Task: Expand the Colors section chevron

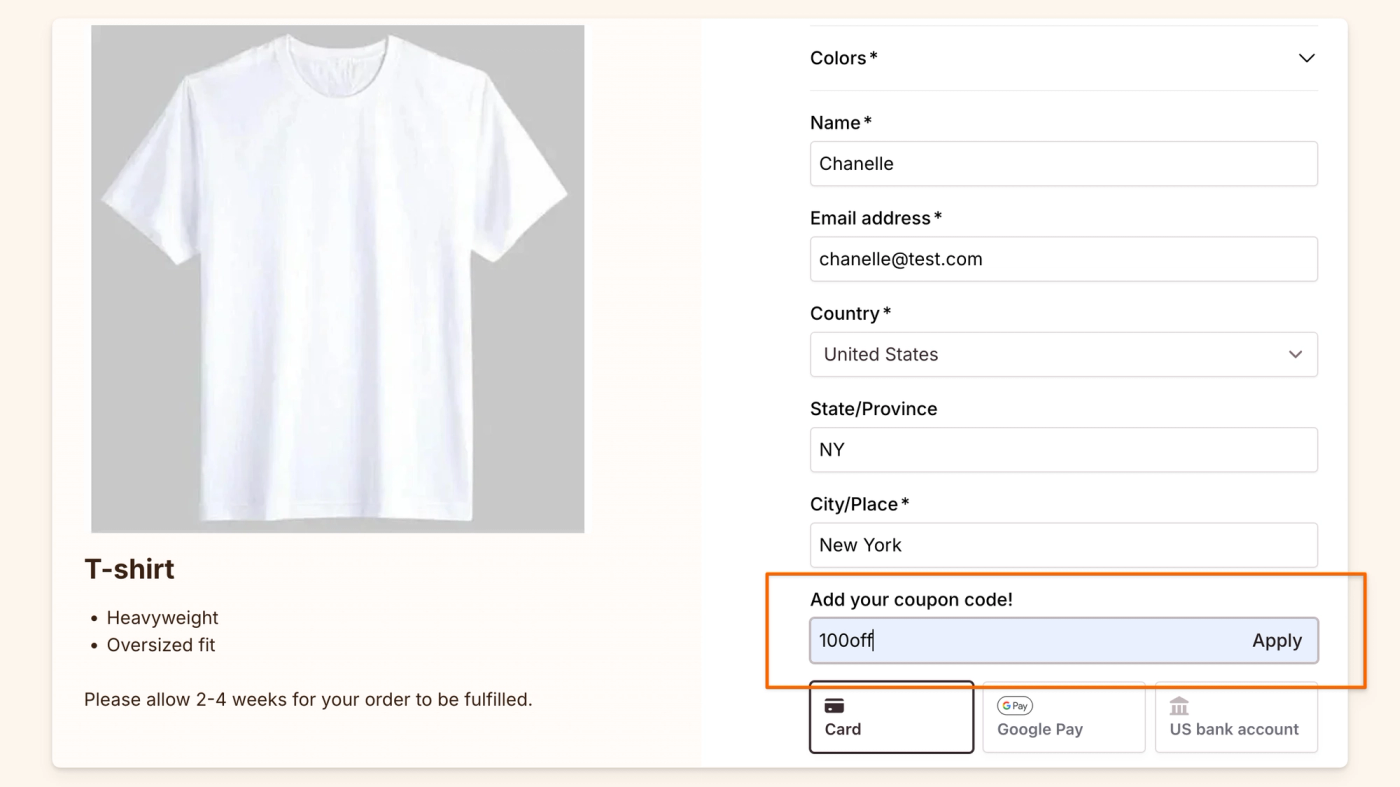Action: (1306, 58)
